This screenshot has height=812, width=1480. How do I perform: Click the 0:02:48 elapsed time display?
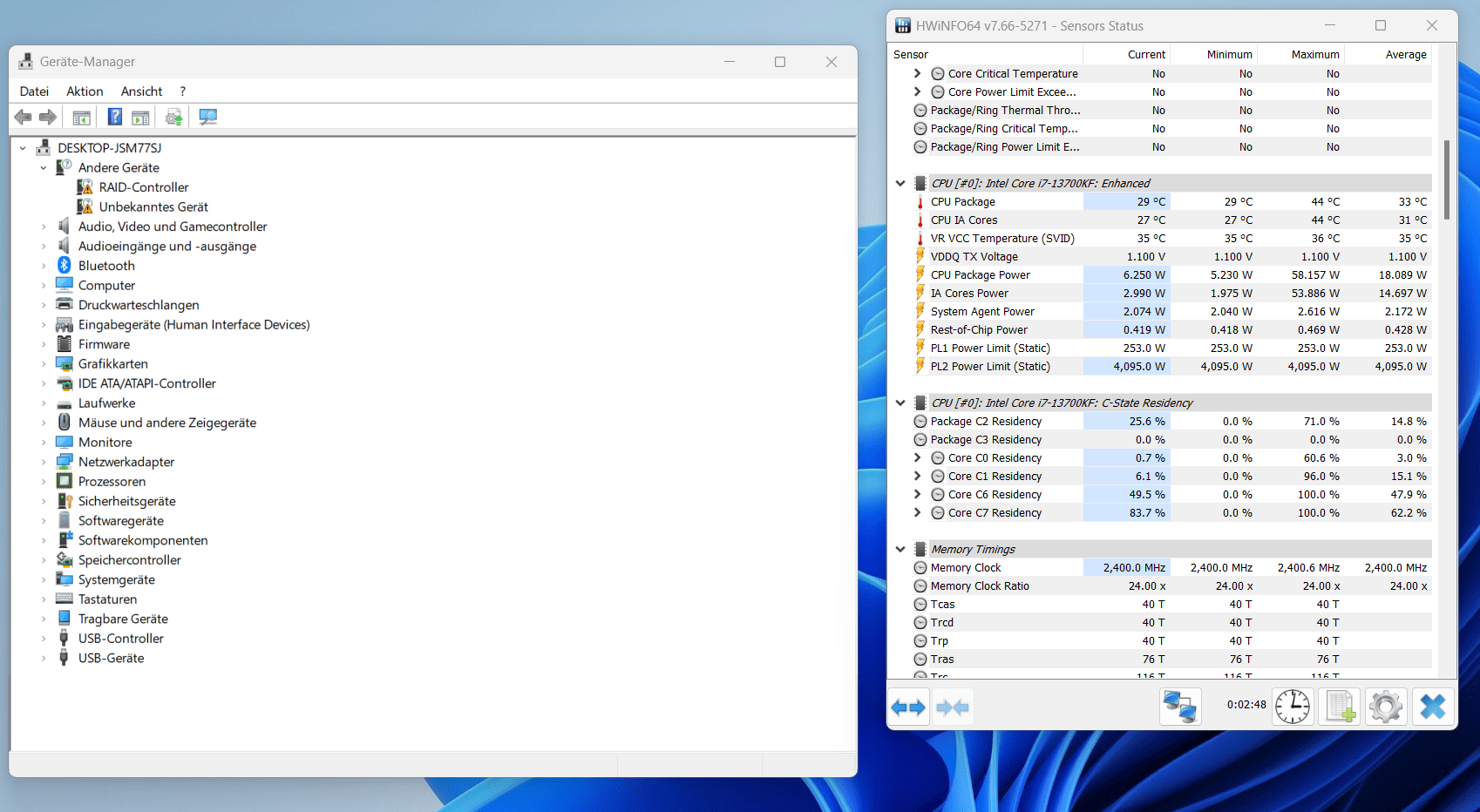tap(1246, 705)
